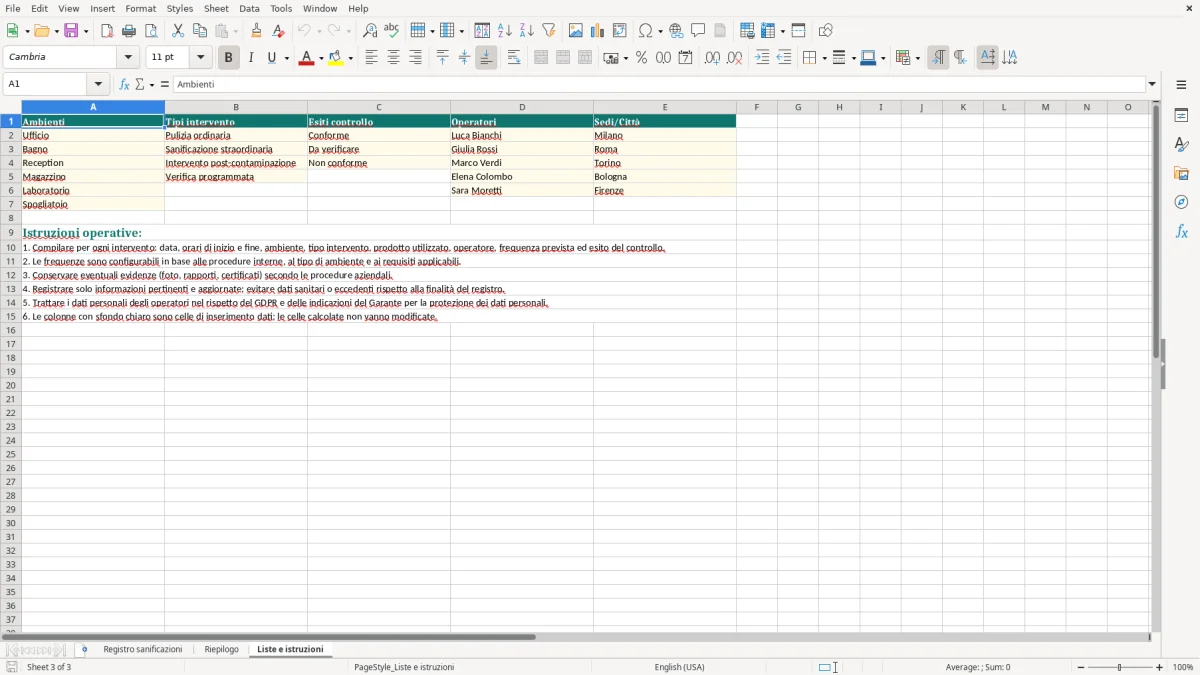
Task: Open sidebar Navigator panel
Action: pos(1181,202)
